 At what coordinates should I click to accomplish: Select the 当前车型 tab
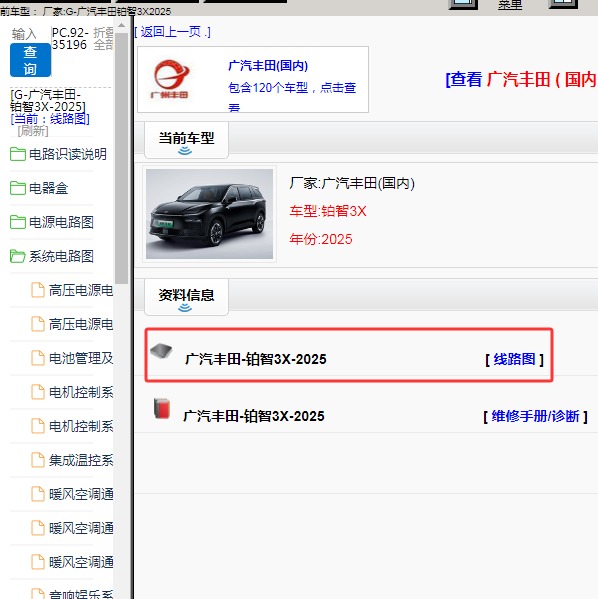click(186, 140)
